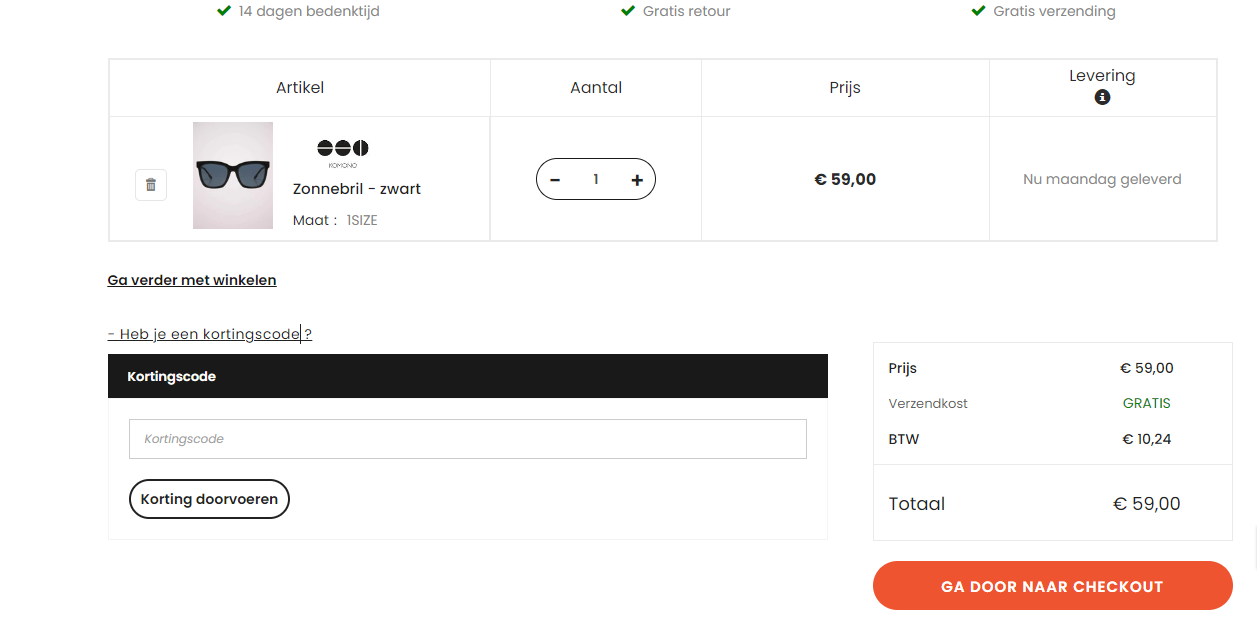Viewport: 1257px width, 618px height.
Task: Remove item with the trash icon
Action: [151, 185]
